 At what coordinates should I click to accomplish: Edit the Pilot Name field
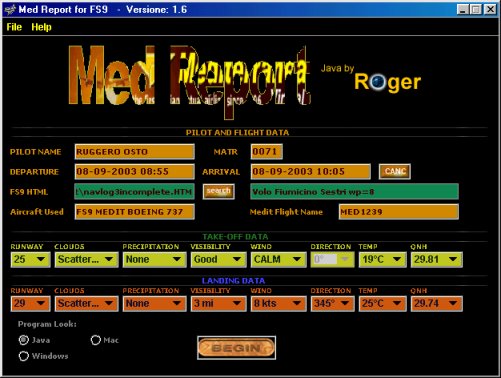click(x=135, y=152)
